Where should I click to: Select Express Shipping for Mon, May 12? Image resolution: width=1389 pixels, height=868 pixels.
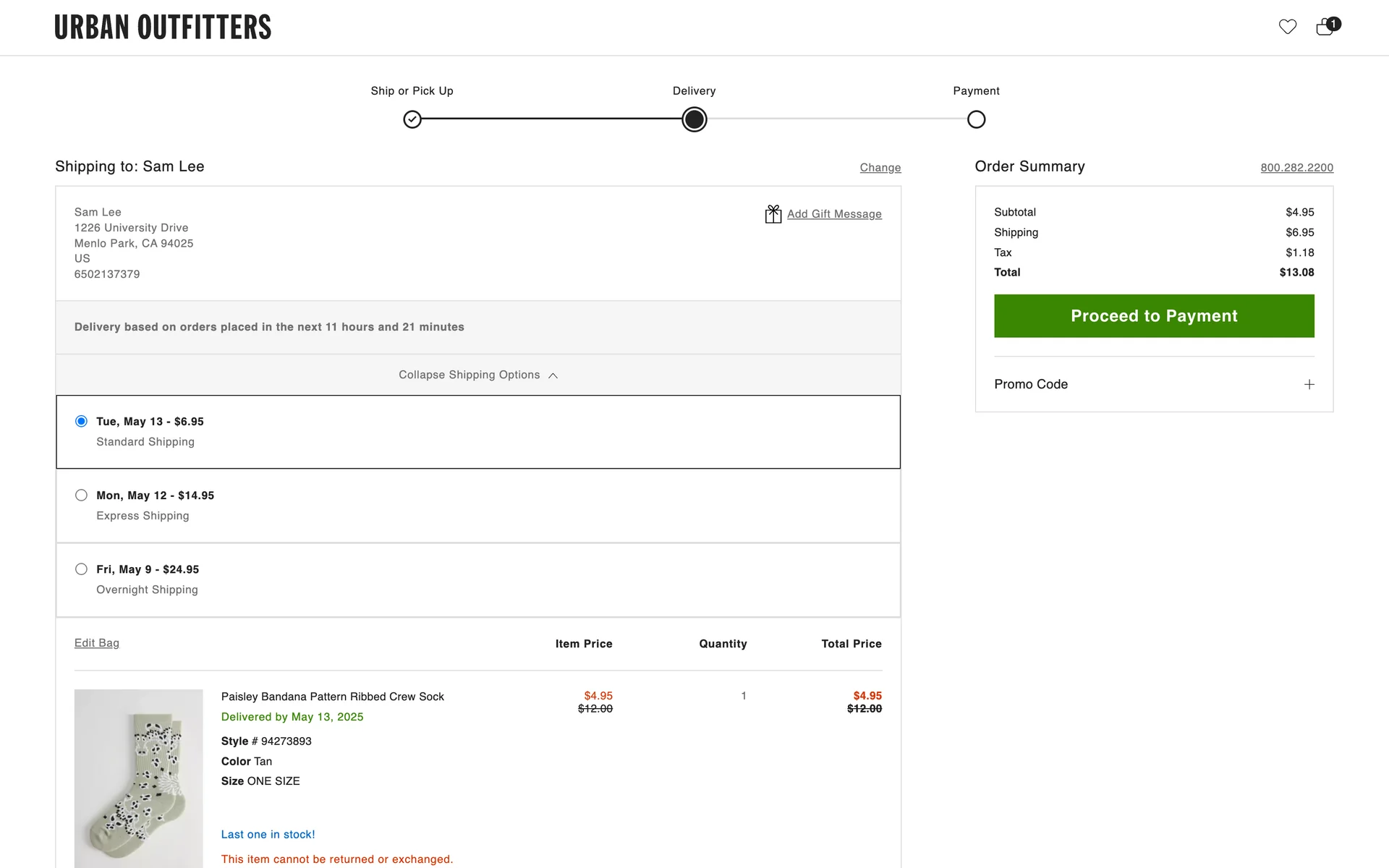[x=81, y=495]
